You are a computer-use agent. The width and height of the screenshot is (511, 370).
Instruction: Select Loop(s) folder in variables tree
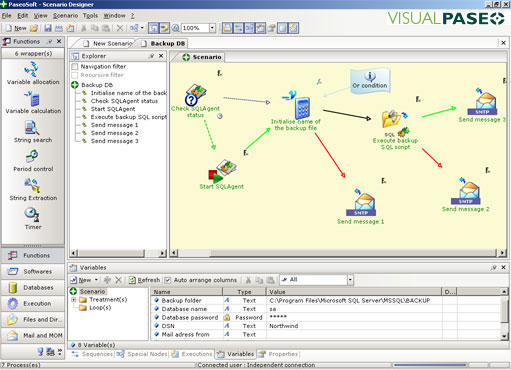(x=100, y=308)
